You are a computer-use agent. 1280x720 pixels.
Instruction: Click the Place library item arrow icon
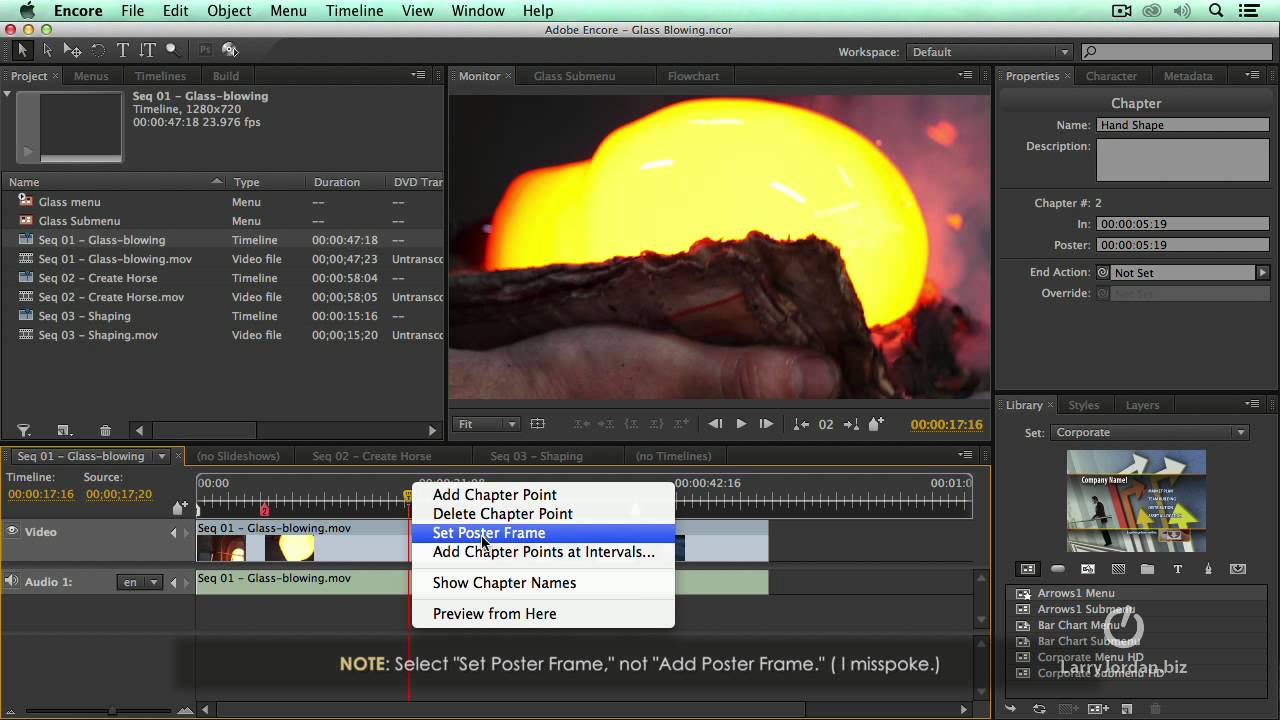click(x=1011, y=709)
